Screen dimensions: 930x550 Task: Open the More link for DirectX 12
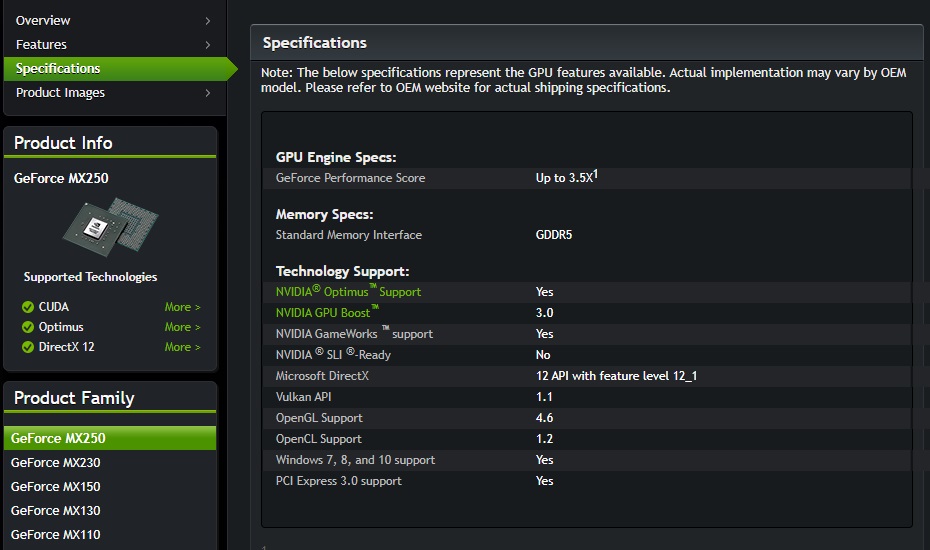pos(182,347)
